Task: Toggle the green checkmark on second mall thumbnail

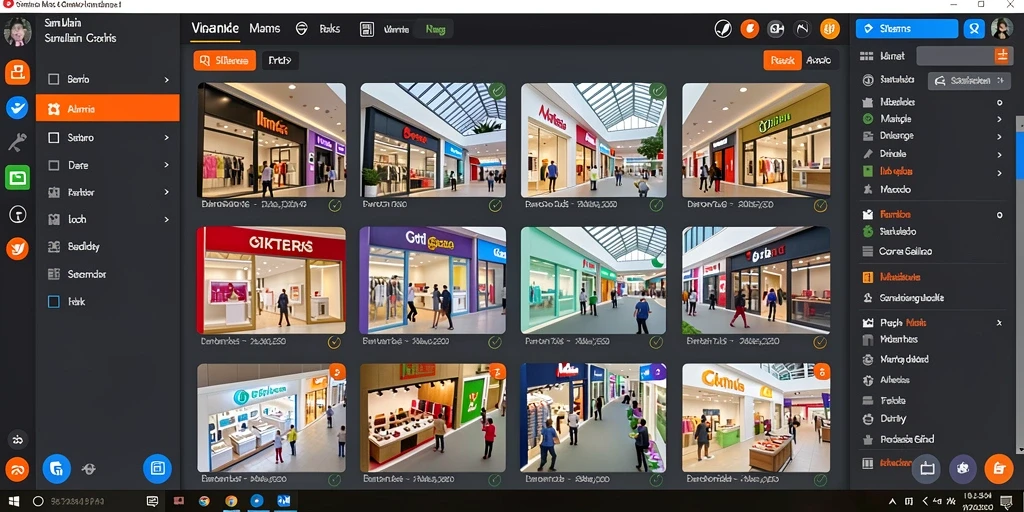Action: click(498, 91)
